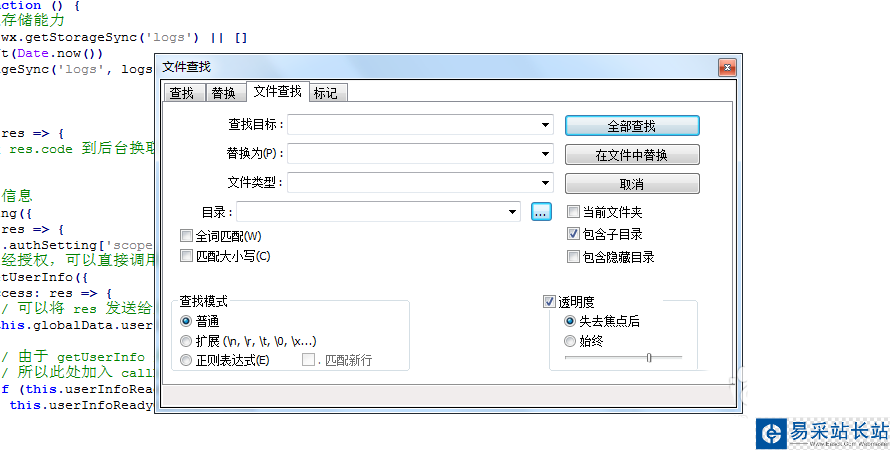Disable the 透明度 transparency checkbox
The height and width of the screenshot is (450, 890).
pos(549,301)
